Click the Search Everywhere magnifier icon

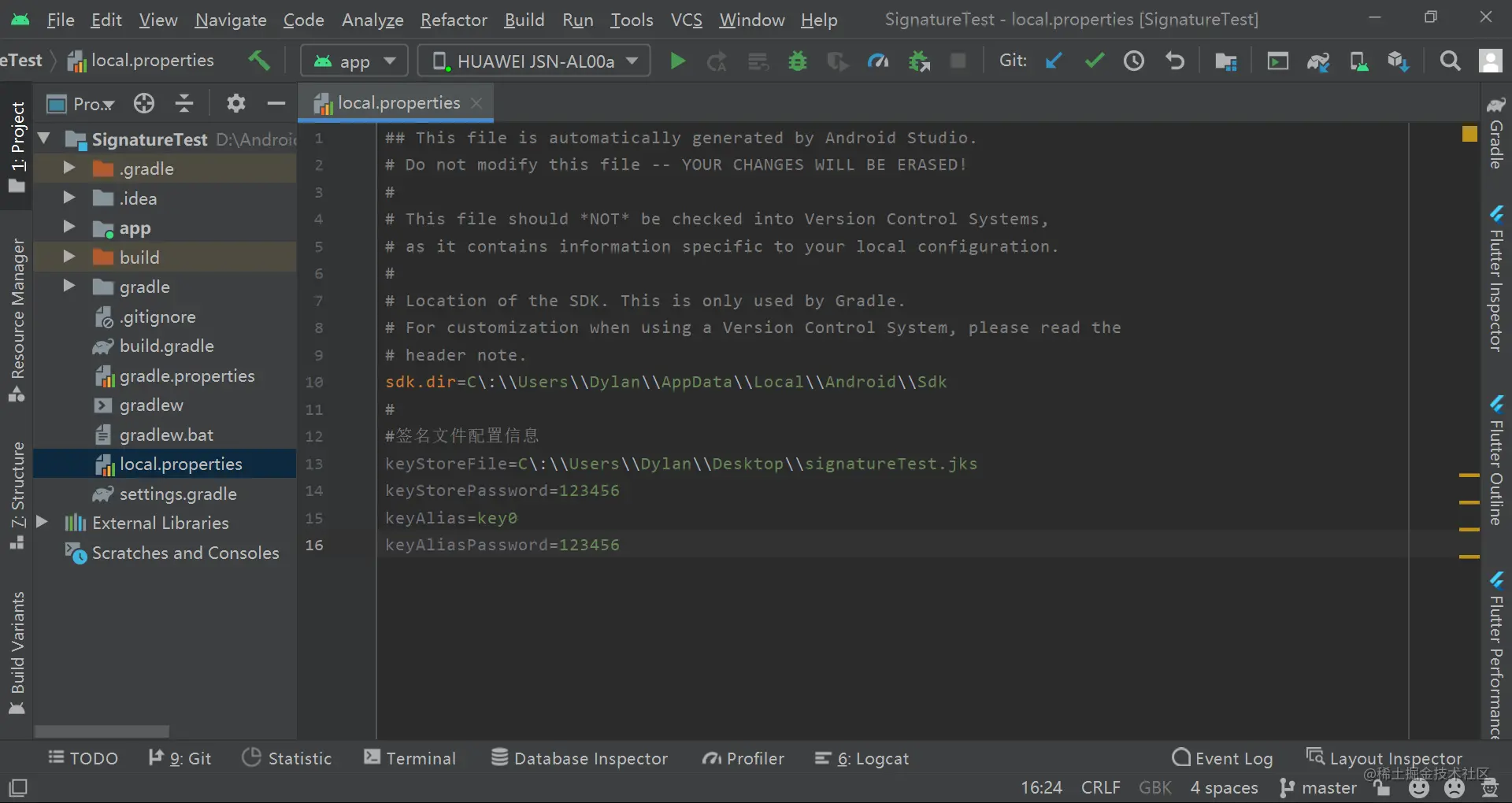(1450, 61)
